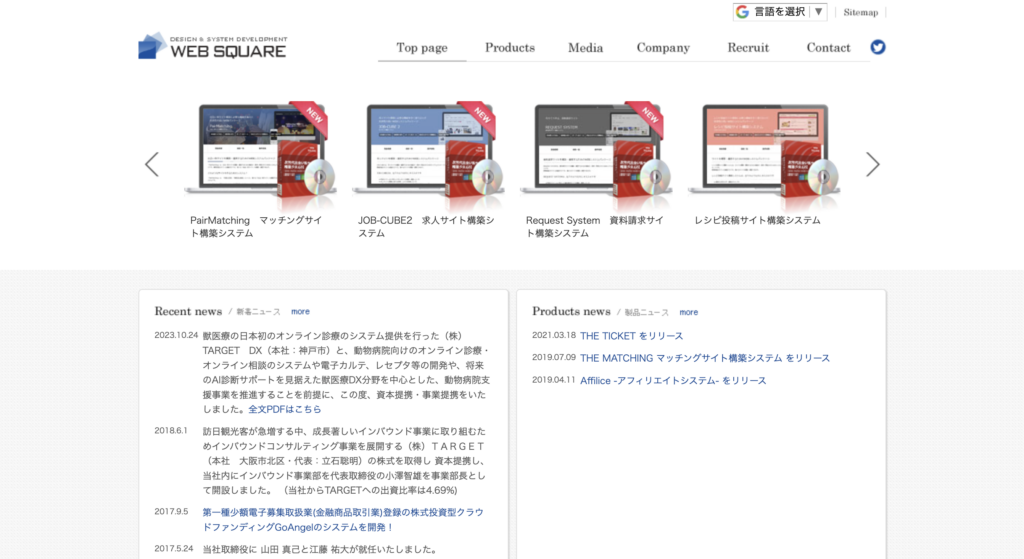1024x559 pixels.
Task: Expand Products news with more link
Action: (689, 312)
